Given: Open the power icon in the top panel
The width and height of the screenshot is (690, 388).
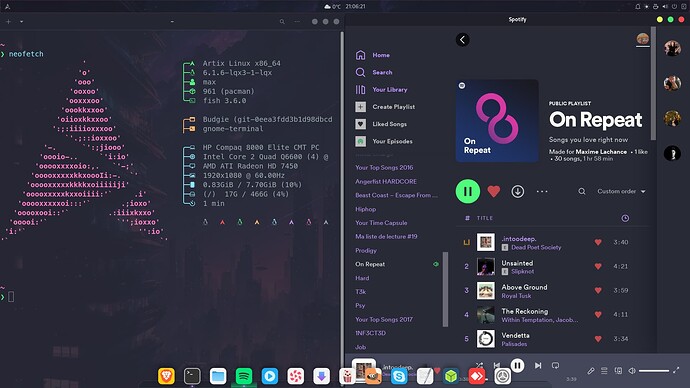Looking at the screenshot, I should [x=674, y=7].
